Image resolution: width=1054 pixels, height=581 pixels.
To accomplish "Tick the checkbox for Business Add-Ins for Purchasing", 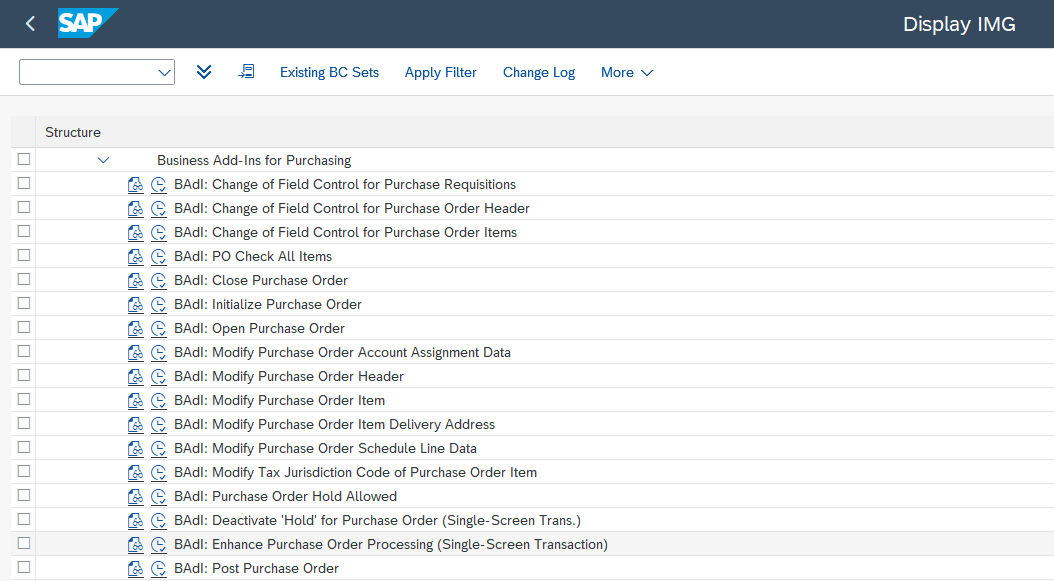I will coord(24,159).
